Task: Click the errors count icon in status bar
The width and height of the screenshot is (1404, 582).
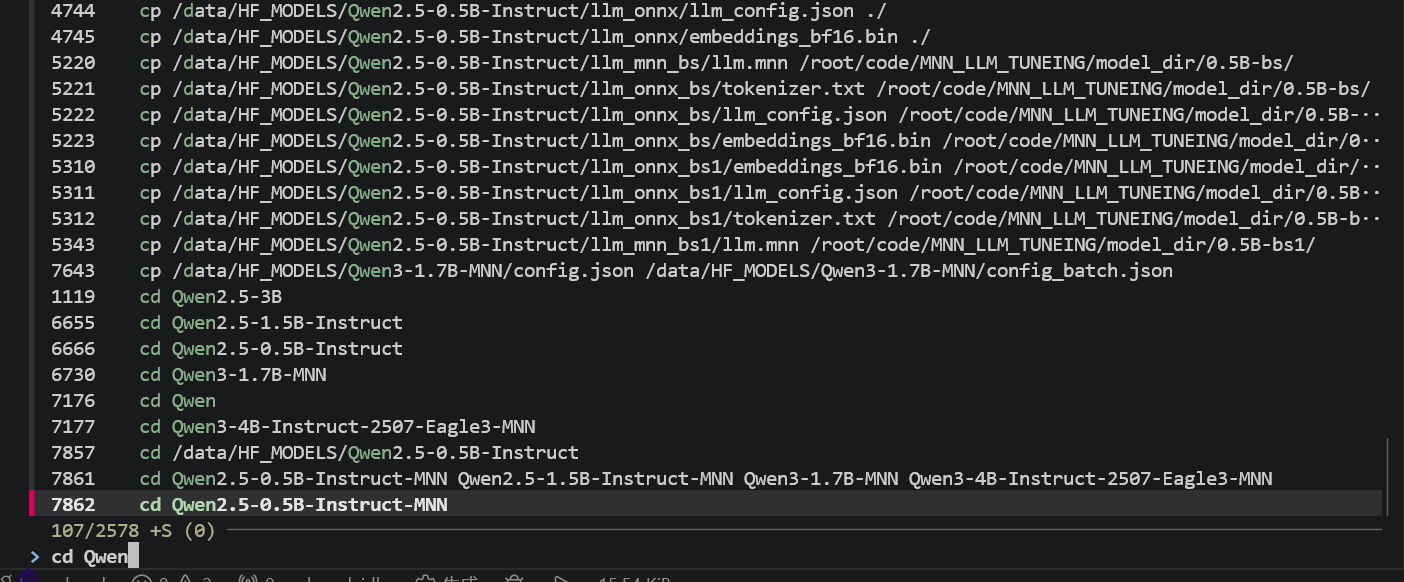Action: point(141,579)
